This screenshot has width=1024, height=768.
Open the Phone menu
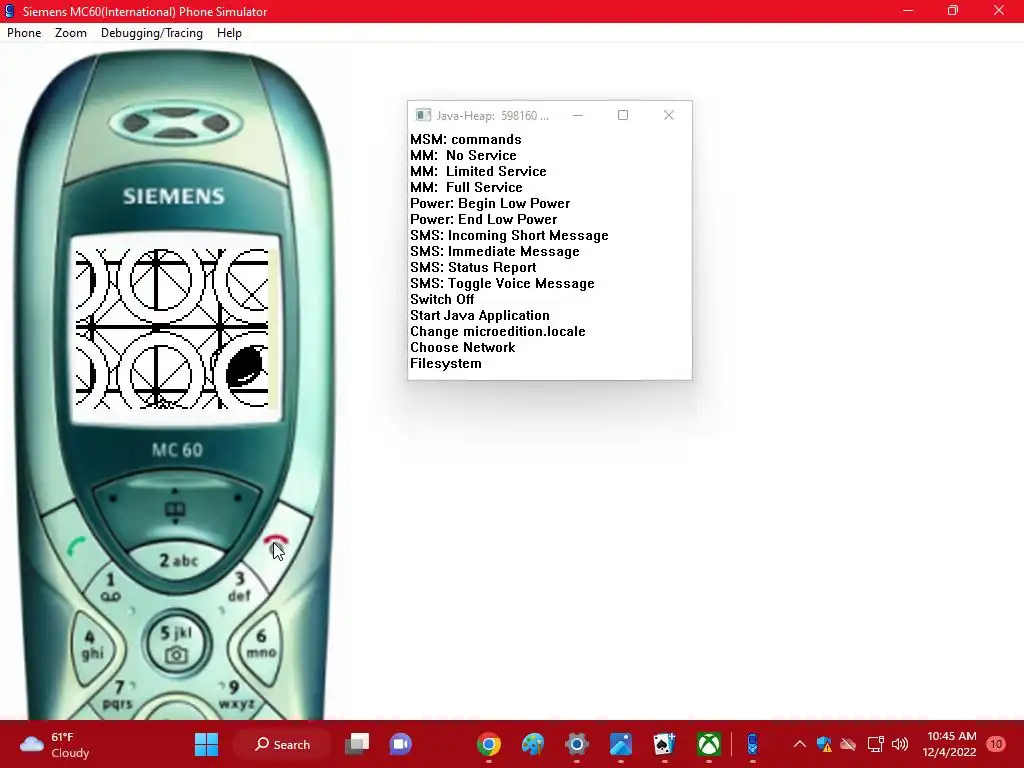point(24,33)
